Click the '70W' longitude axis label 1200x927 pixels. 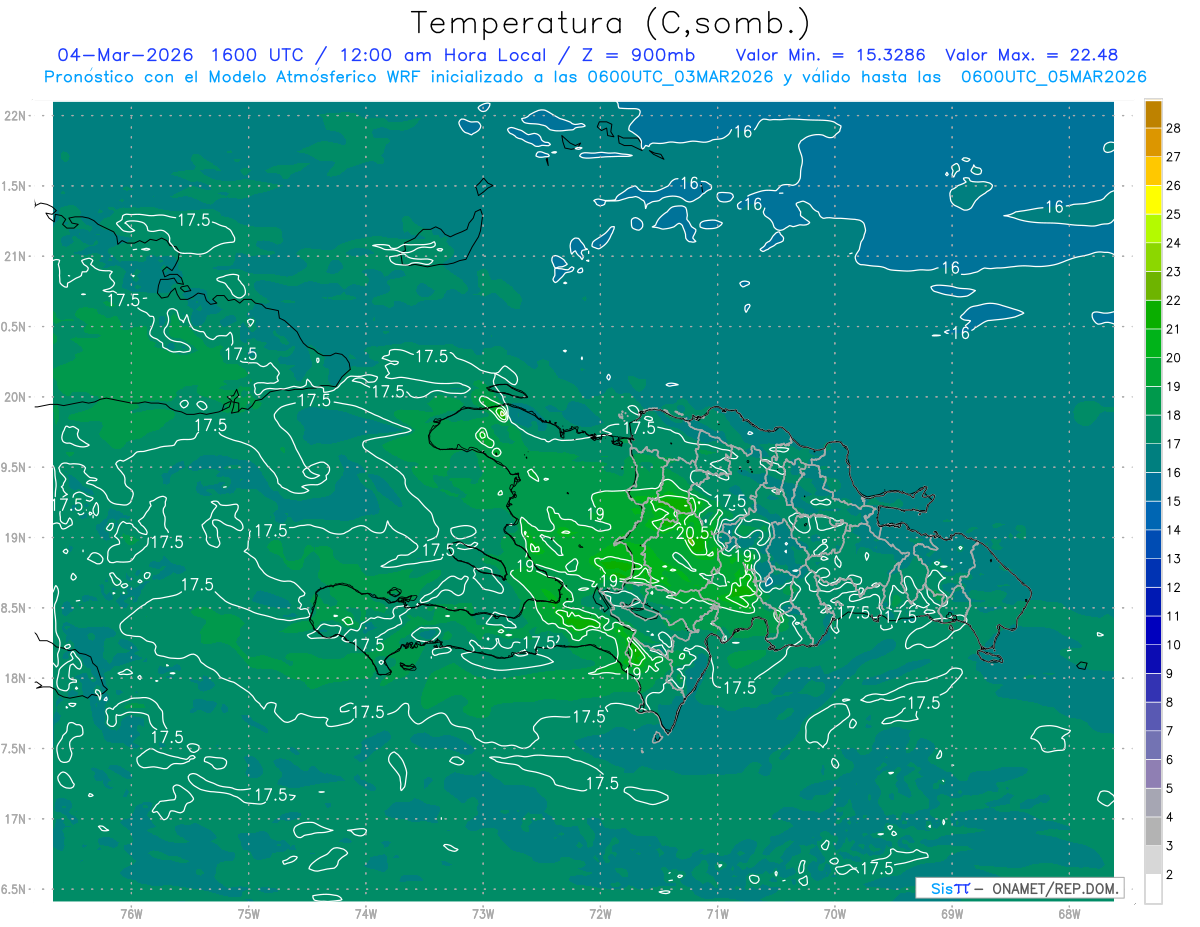tap(835, 913)
